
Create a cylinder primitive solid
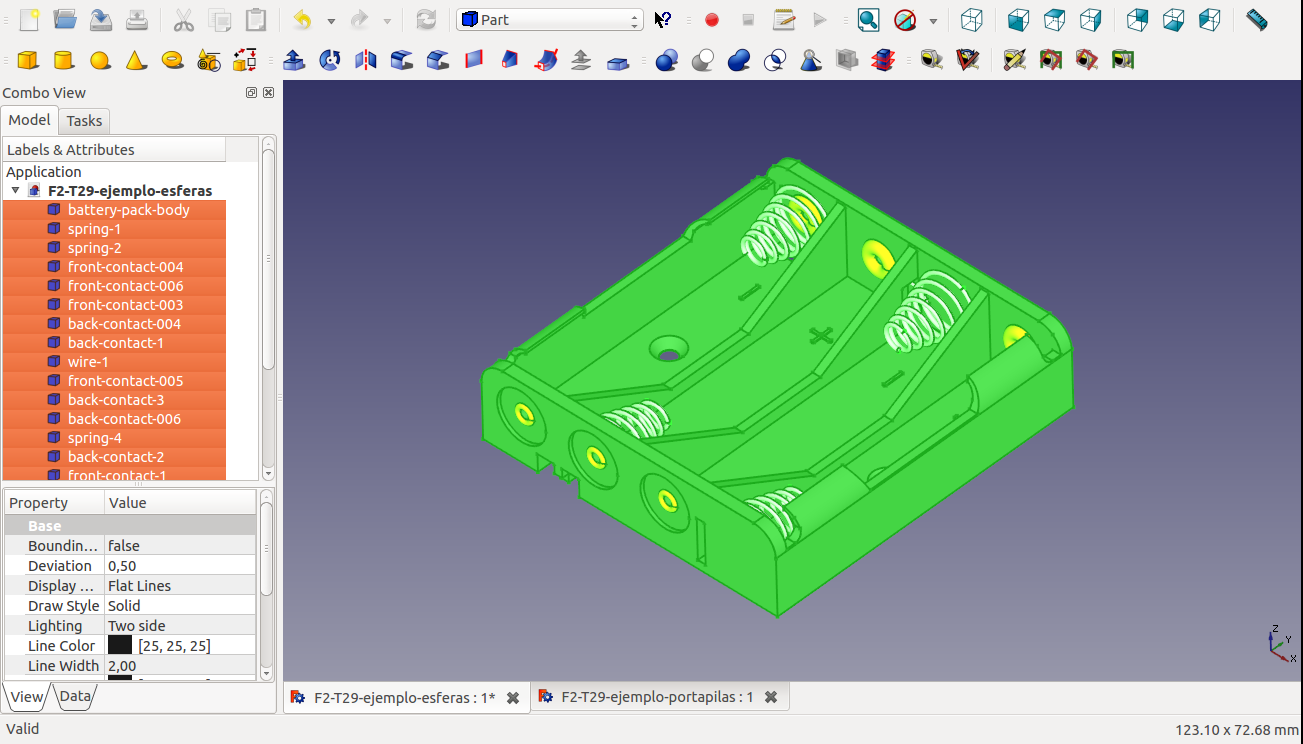pyautogui.click(x=64, y=61)
